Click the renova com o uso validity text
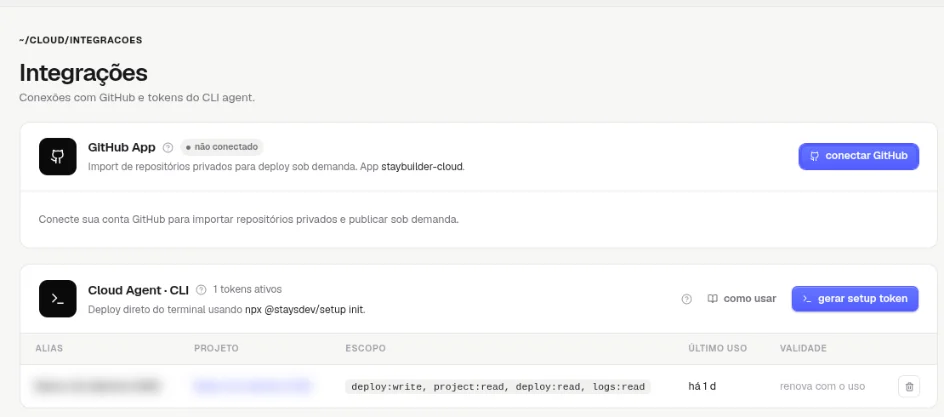Viewport: 944px width, 417px height. pyautogui.click(x=822, y=386)
